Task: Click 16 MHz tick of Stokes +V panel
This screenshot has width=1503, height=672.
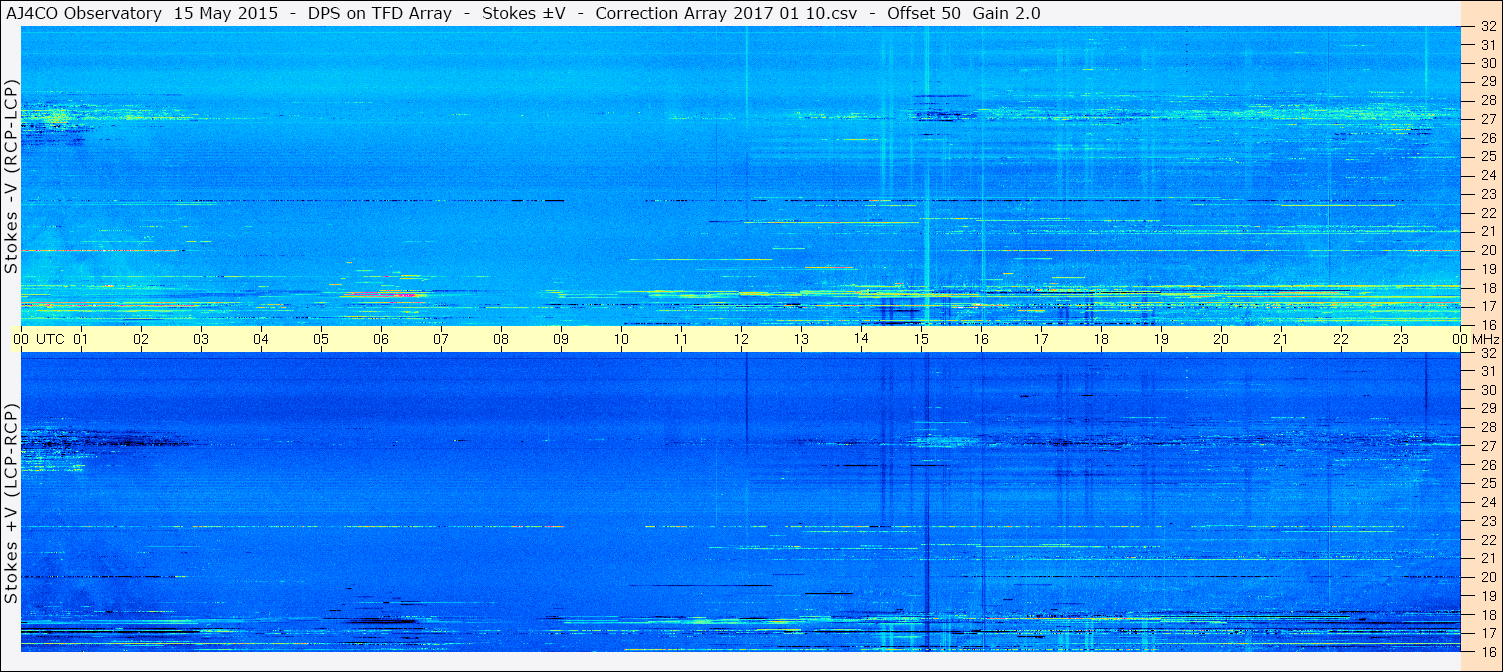Action: click(x=1488, y=652)
